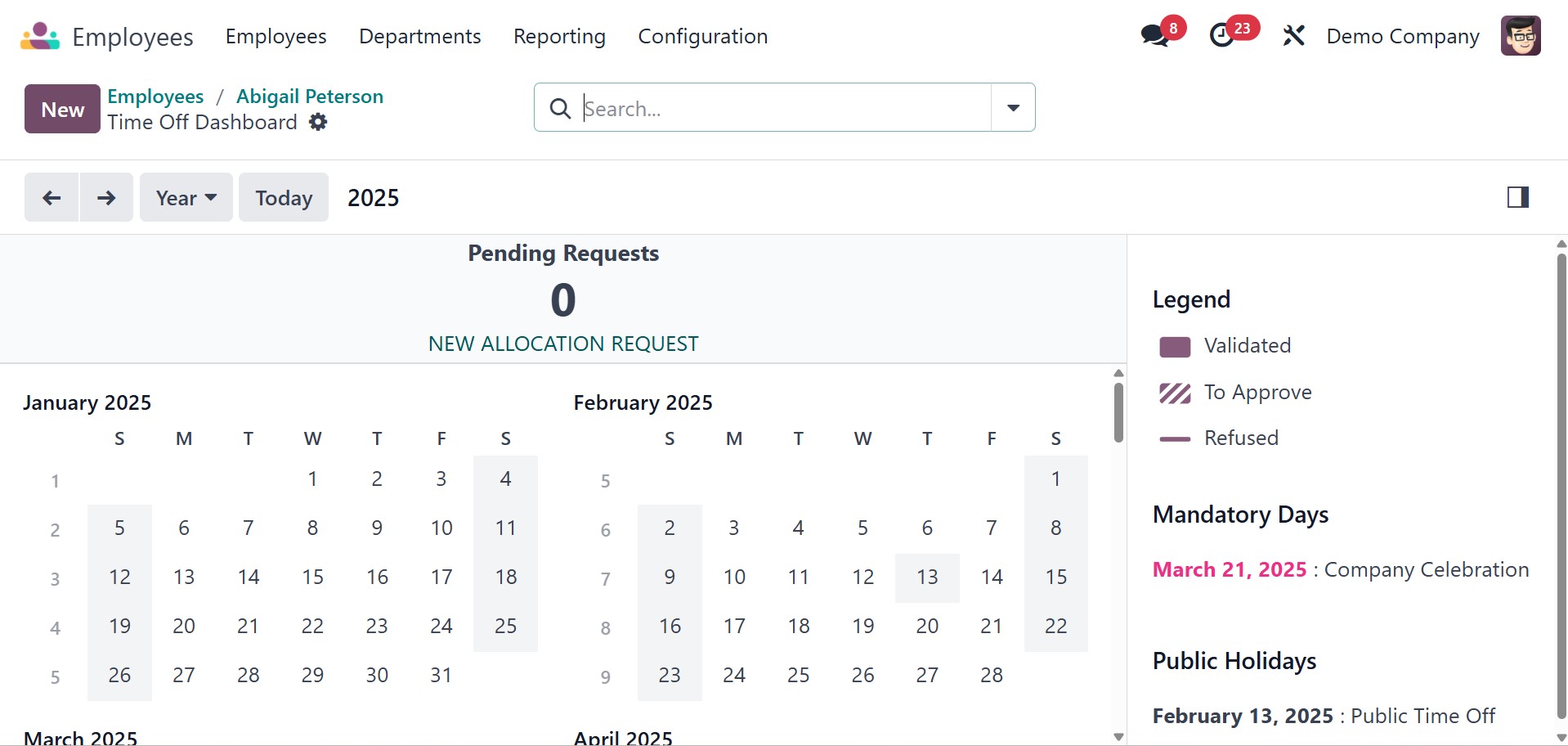Click the debug tools wrench icon
This screenshot has width=1568, height=746.
pos(1293,36)
